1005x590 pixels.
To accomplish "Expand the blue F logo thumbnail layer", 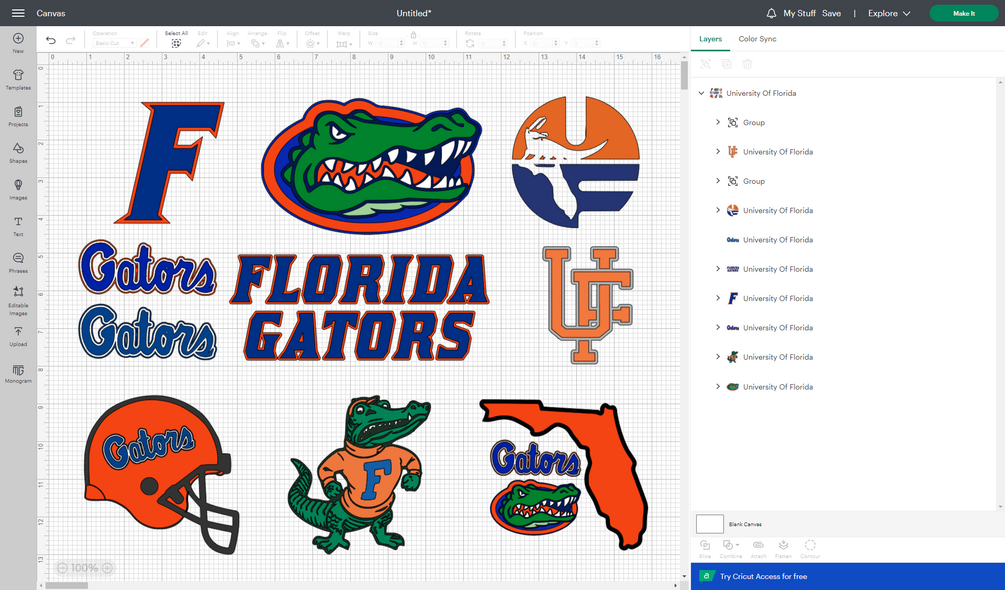I will (718, 298).
